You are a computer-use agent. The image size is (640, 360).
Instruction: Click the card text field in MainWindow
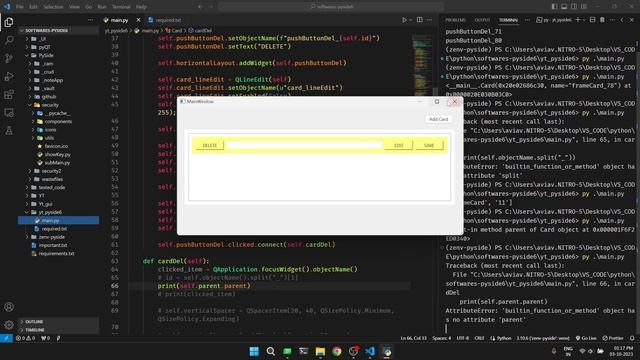[x=304, y=145]
